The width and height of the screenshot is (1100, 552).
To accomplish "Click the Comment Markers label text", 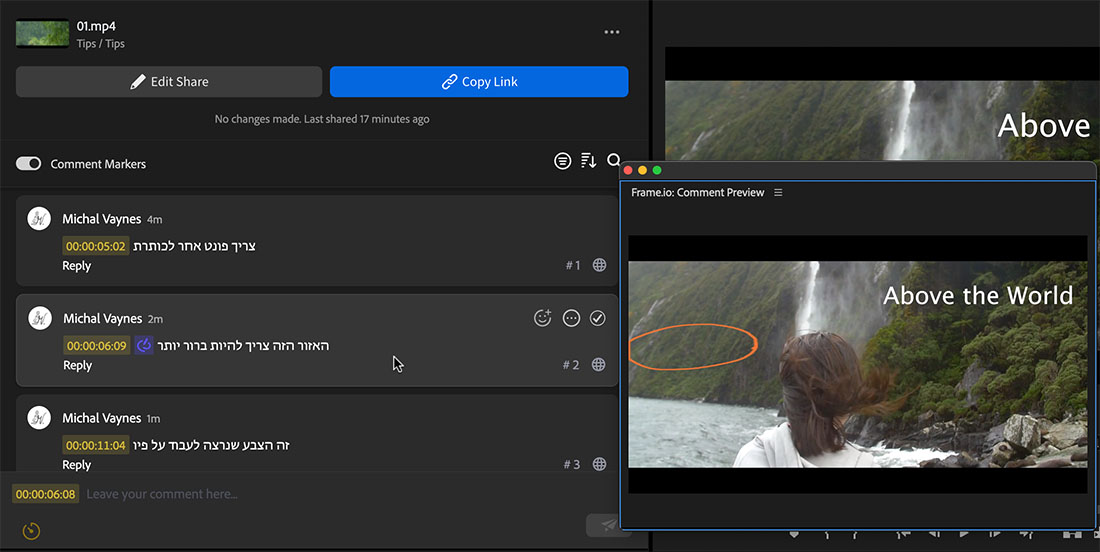I will coord(98,164).
